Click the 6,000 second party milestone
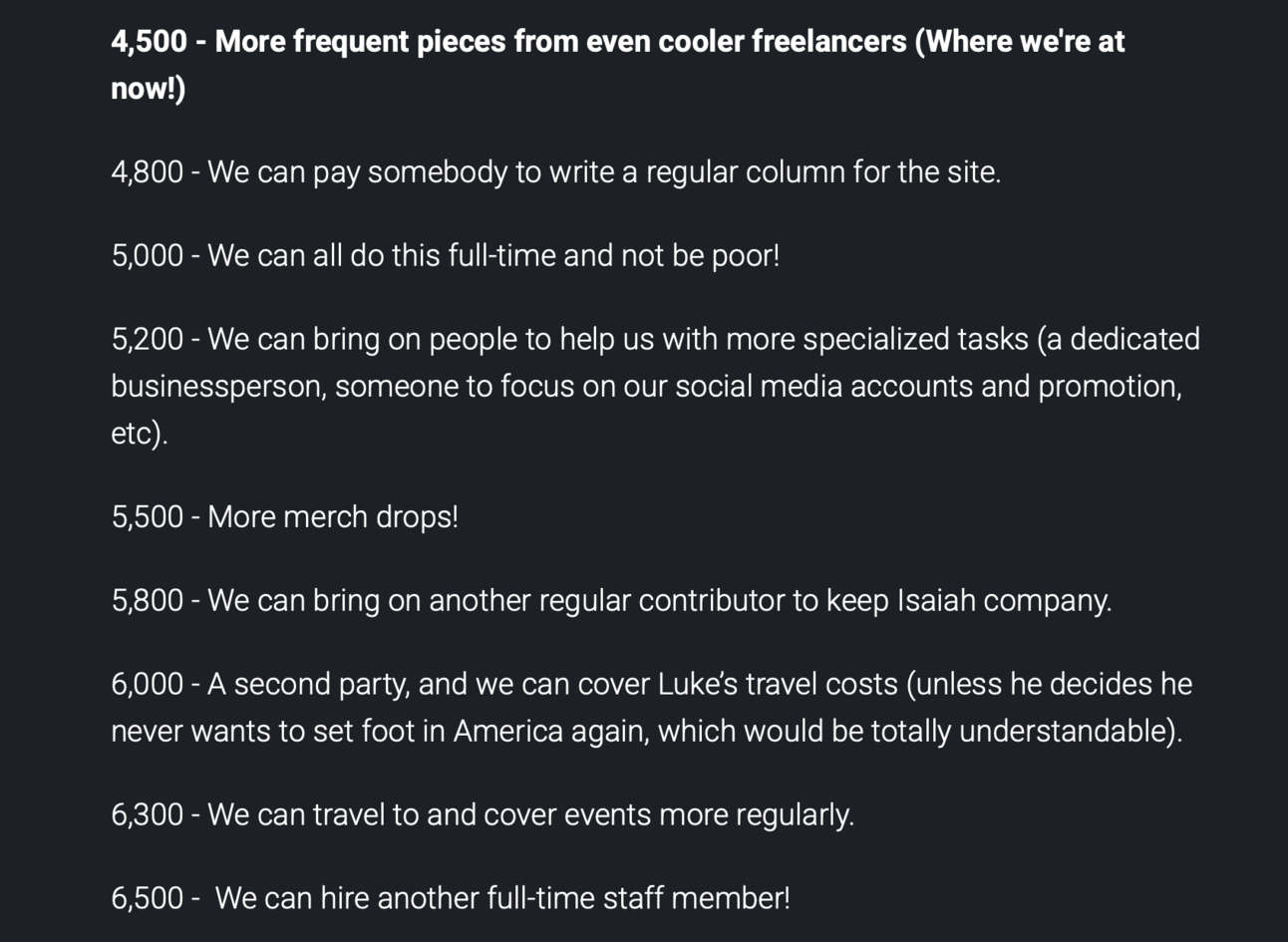Image resolution: width=1288 pixels, height=942 pixels. [x=652, y=708]
